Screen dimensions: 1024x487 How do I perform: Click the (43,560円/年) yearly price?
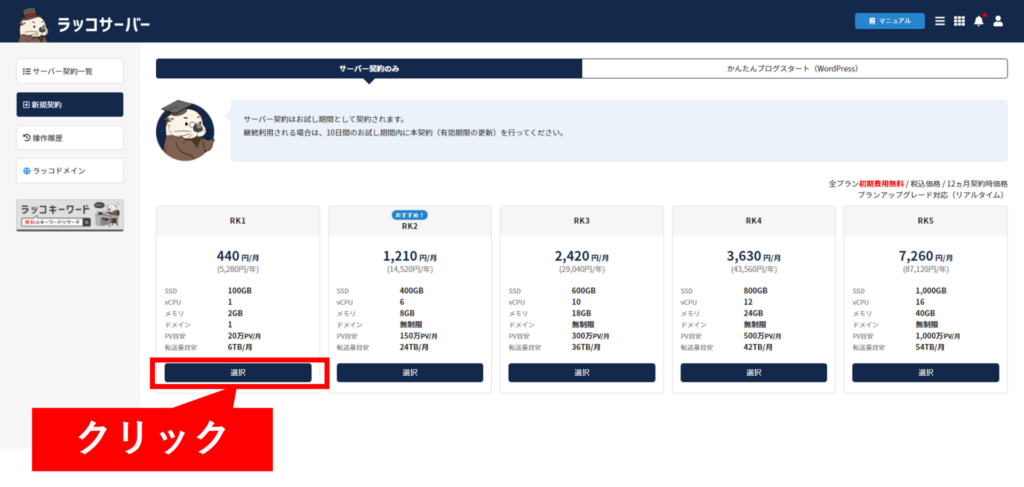point(754,269)
